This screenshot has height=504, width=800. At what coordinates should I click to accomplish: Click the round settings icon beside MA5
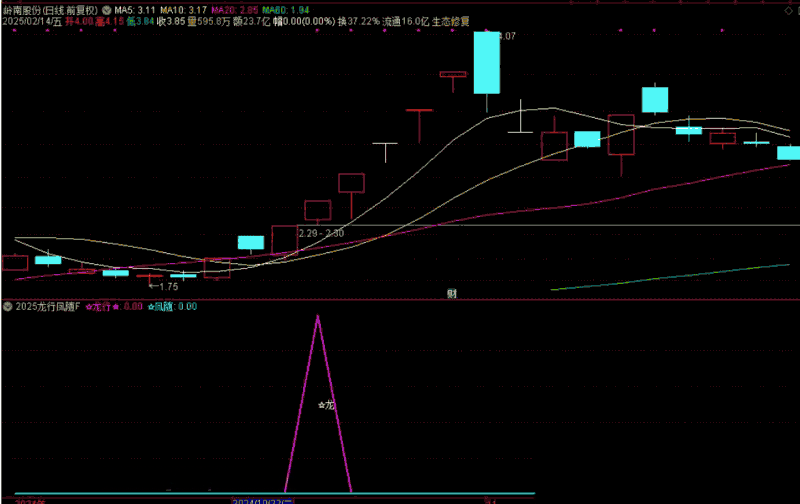pos(107,8)
